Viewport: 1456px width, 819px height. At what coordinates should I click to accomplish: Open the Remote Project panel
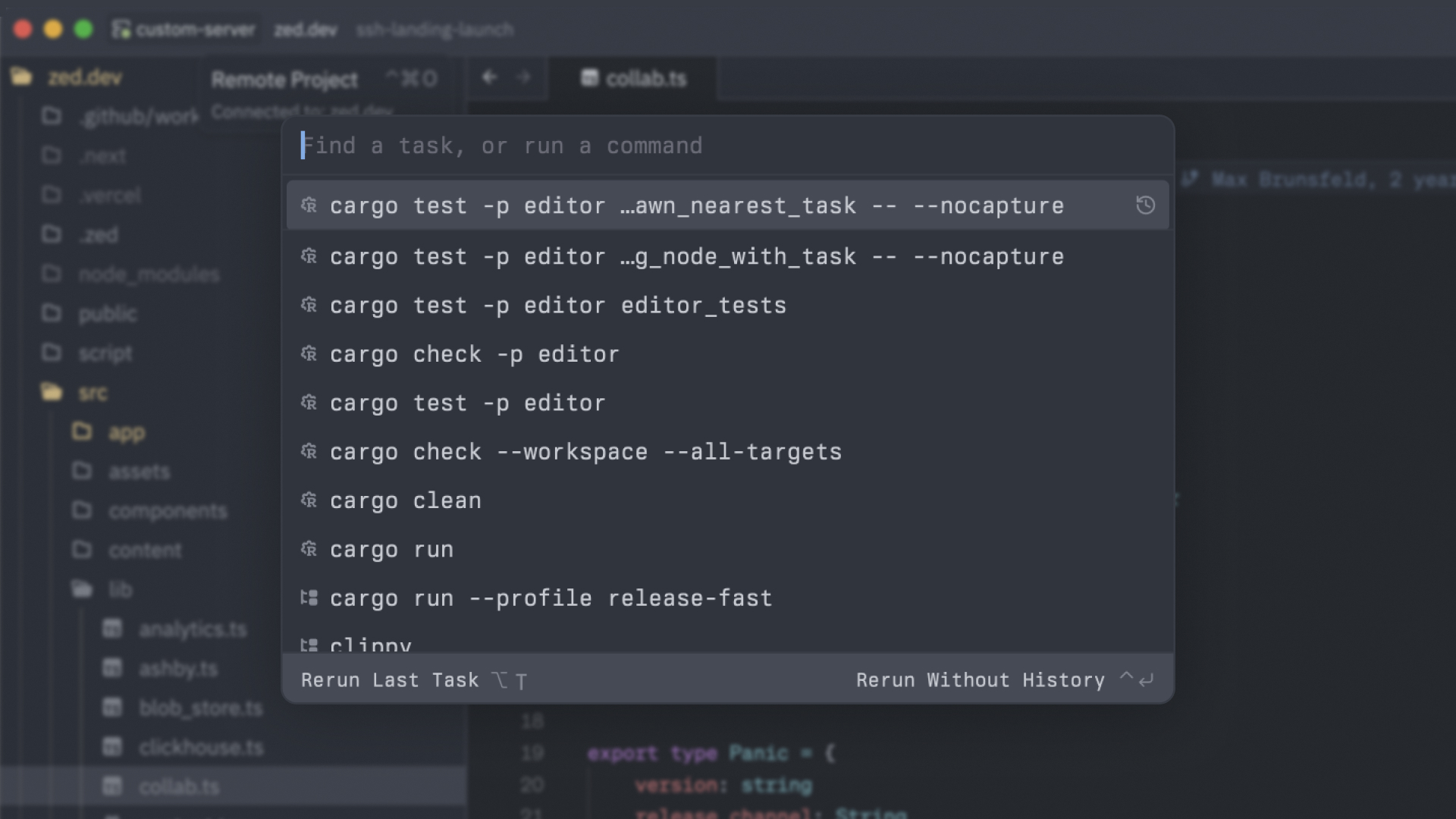pyautogui.click(x=284, y=79)
